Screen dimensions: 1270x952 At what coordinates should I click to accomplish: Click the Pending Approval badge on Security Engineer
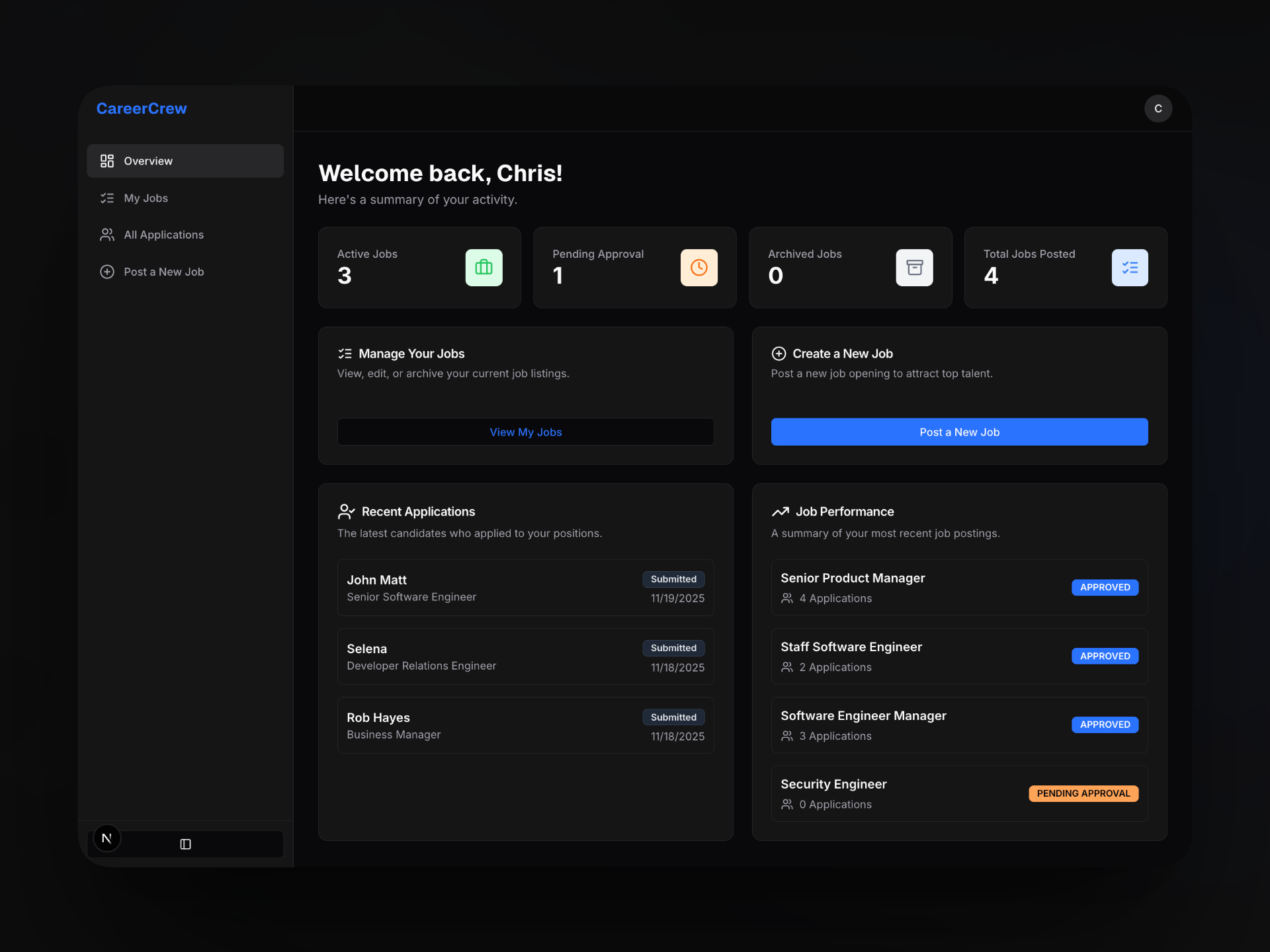click(1083, 793)
